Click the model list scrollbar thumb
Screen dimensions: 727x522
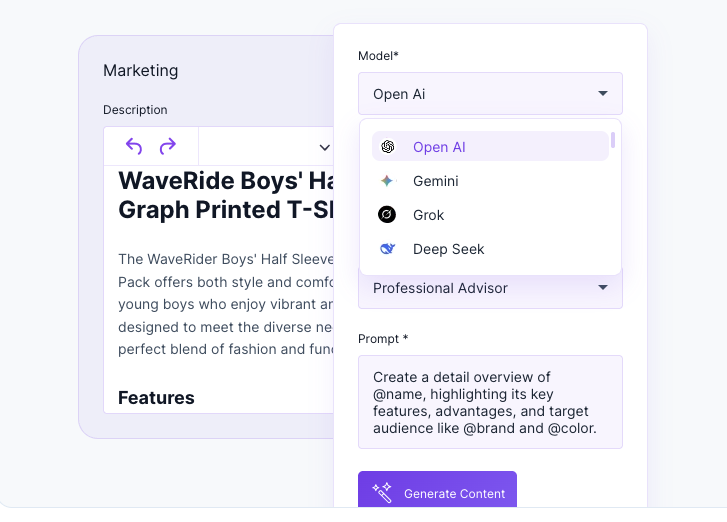point(613,140)
